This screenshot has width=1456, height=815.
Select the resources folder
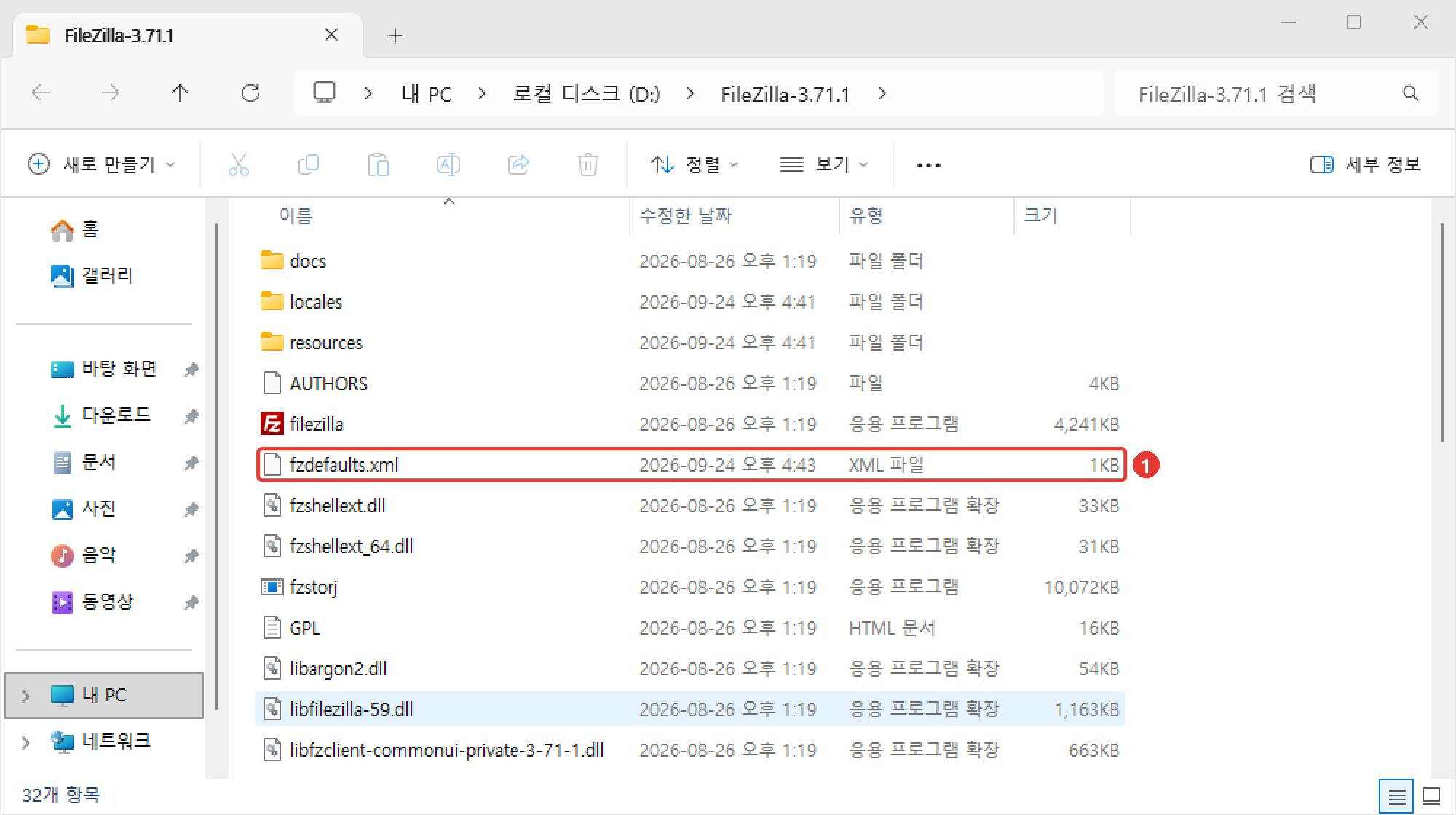pyautogui.click(x=690, y=342)
